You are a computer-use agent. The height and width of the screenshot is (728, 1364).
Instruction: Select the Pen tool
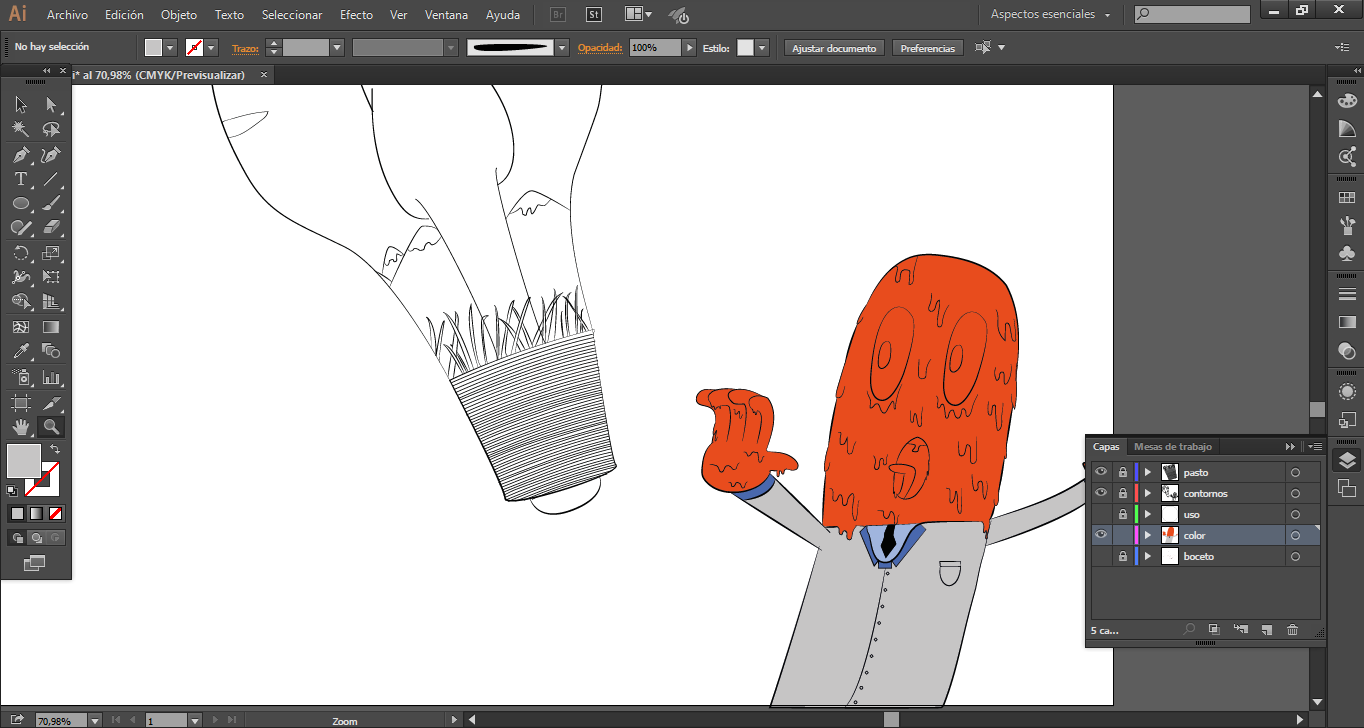click(x=20, y=155)
